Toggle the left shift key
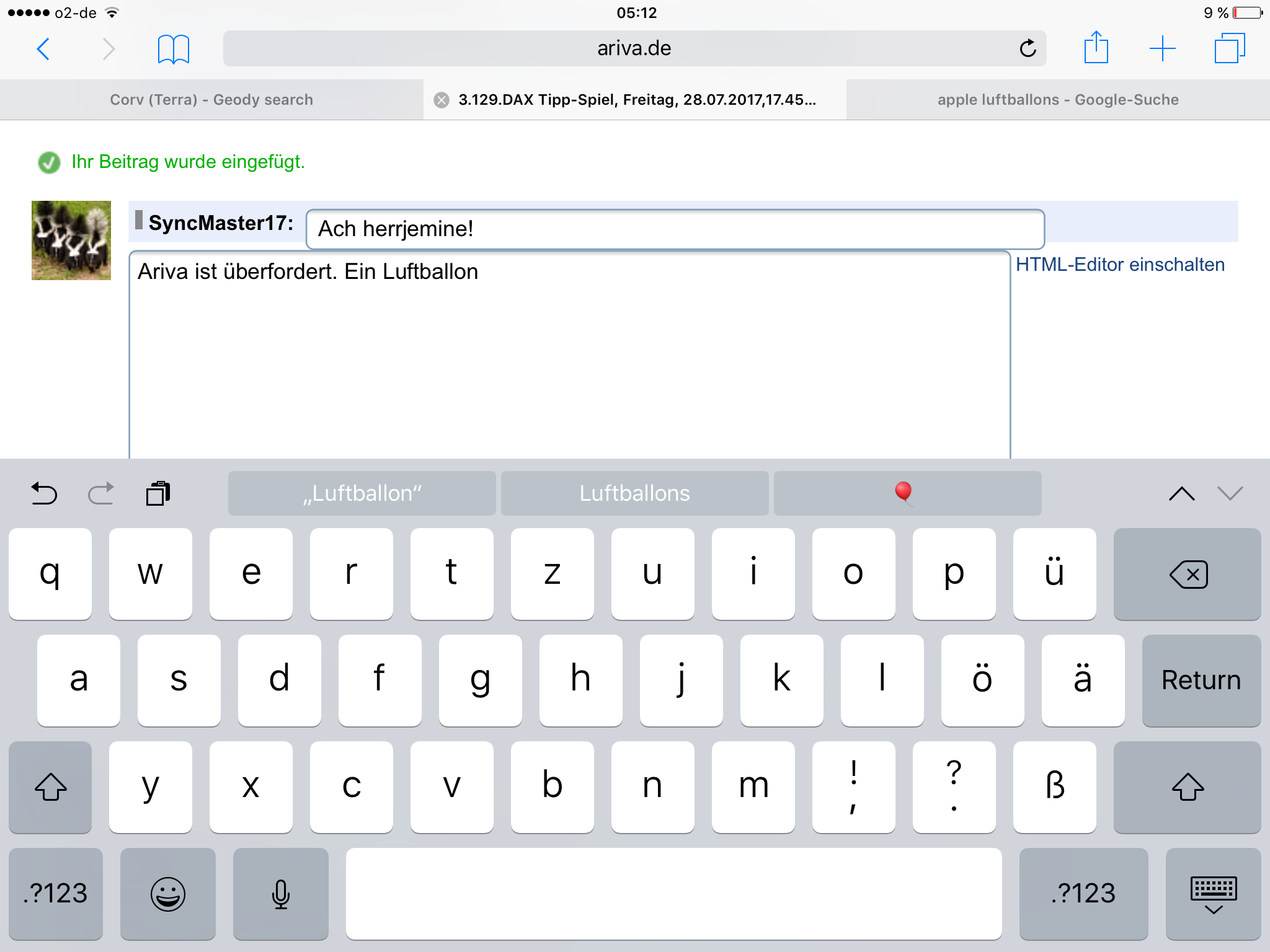Viewport: 1270px width, 952px height. [50, 787]
